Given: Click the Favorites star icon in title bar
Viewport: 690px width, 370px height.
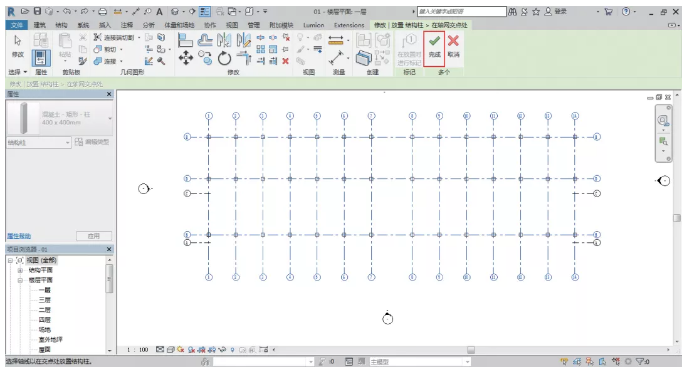Looking at the screenshot, I should (x=536, y=12).
